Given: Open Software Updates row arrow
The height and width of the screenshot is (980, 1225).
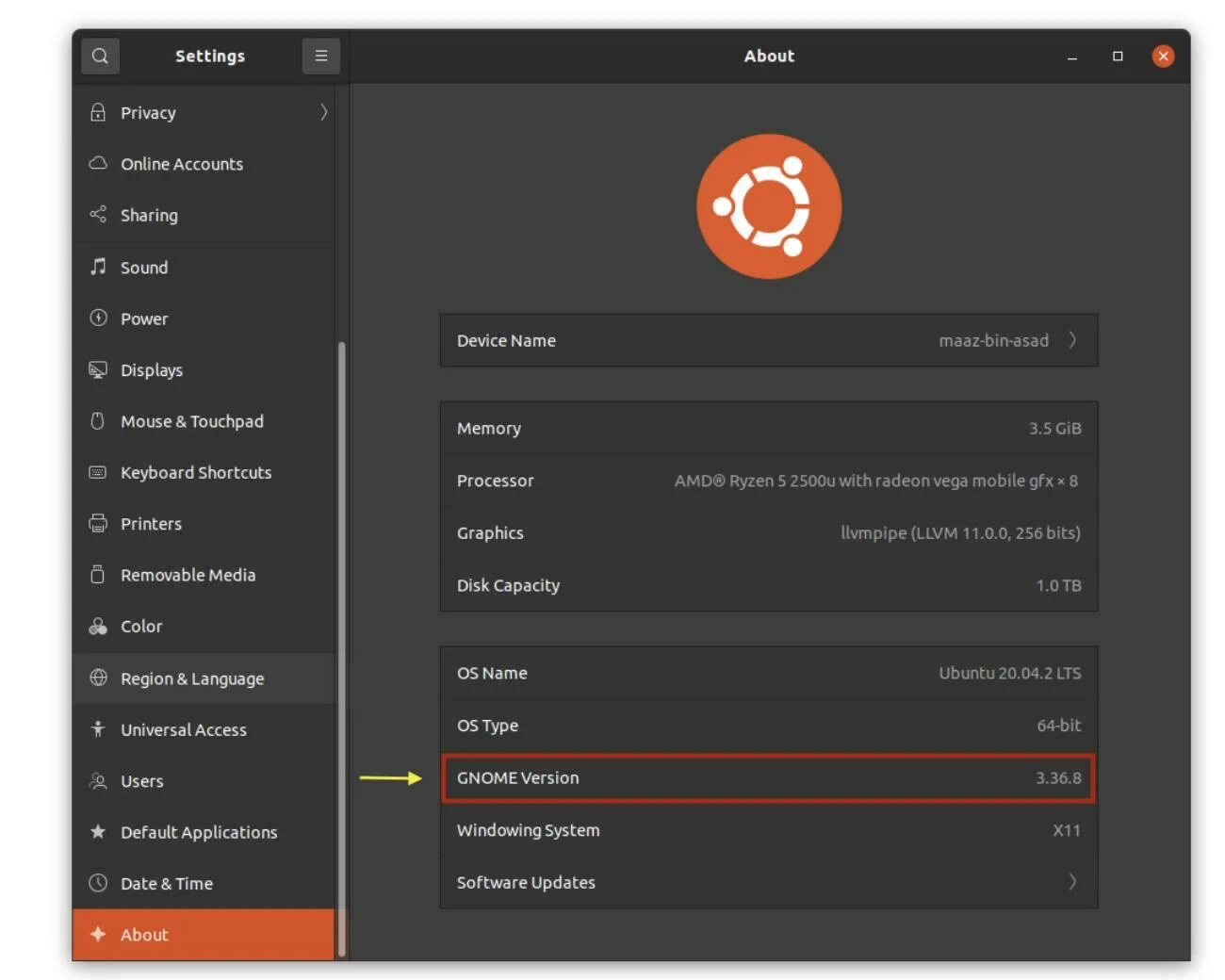Looking at the screenshot, I should pyautogui.click(x=1072, y=882).
